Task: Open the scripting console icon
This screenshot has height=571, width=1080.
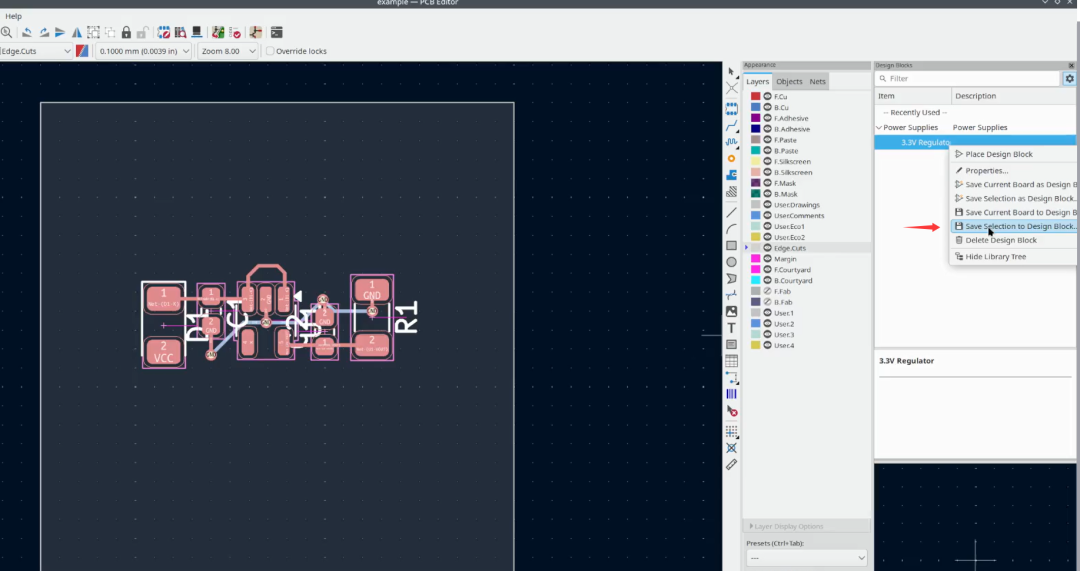Action: pyautogui.click(x=276, y=32)
